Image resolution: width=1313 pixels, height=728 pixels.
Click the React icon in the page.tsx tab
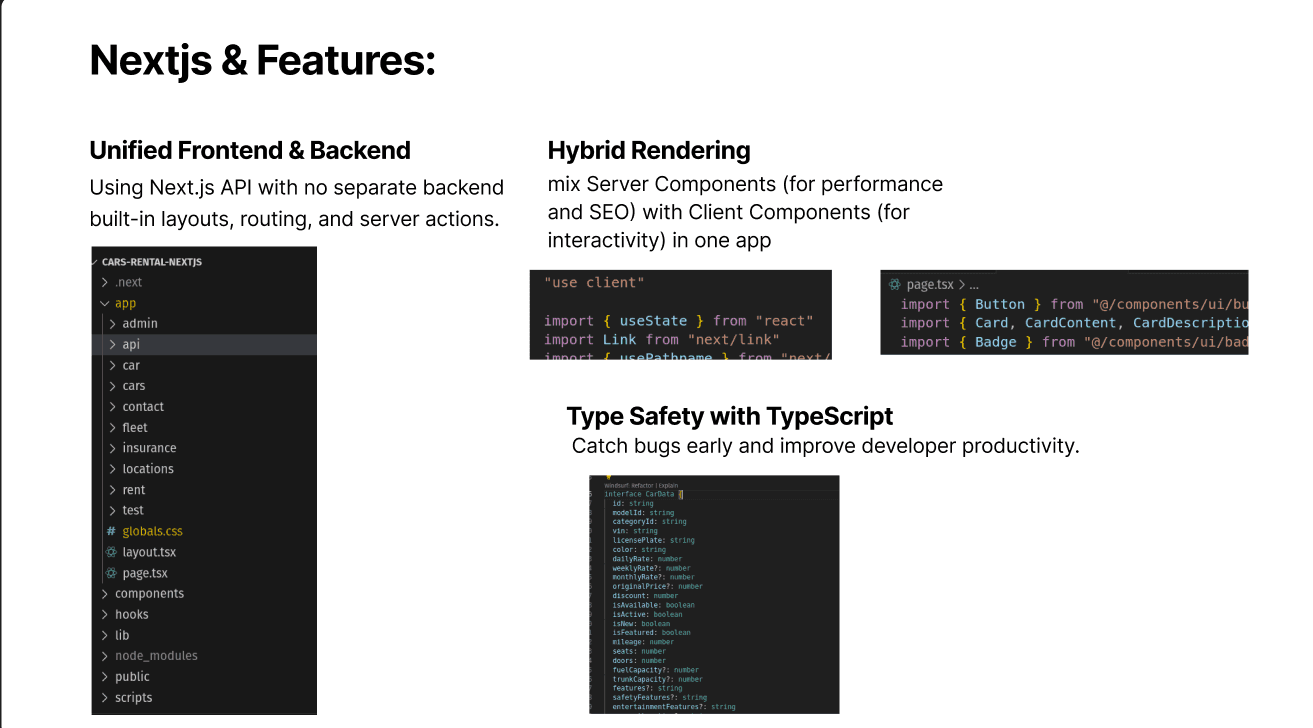tap(895, 285)
